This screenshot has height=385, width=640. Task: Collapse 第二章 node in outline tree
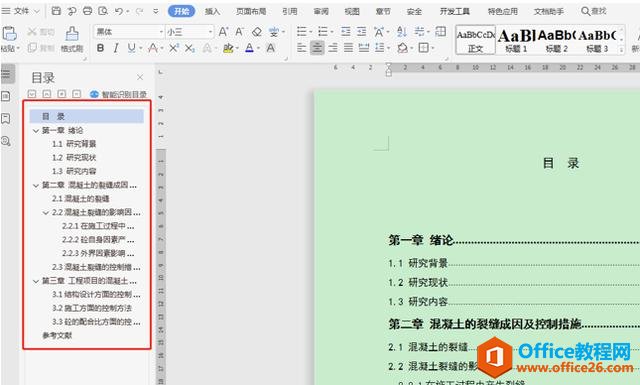coord(36,185)
